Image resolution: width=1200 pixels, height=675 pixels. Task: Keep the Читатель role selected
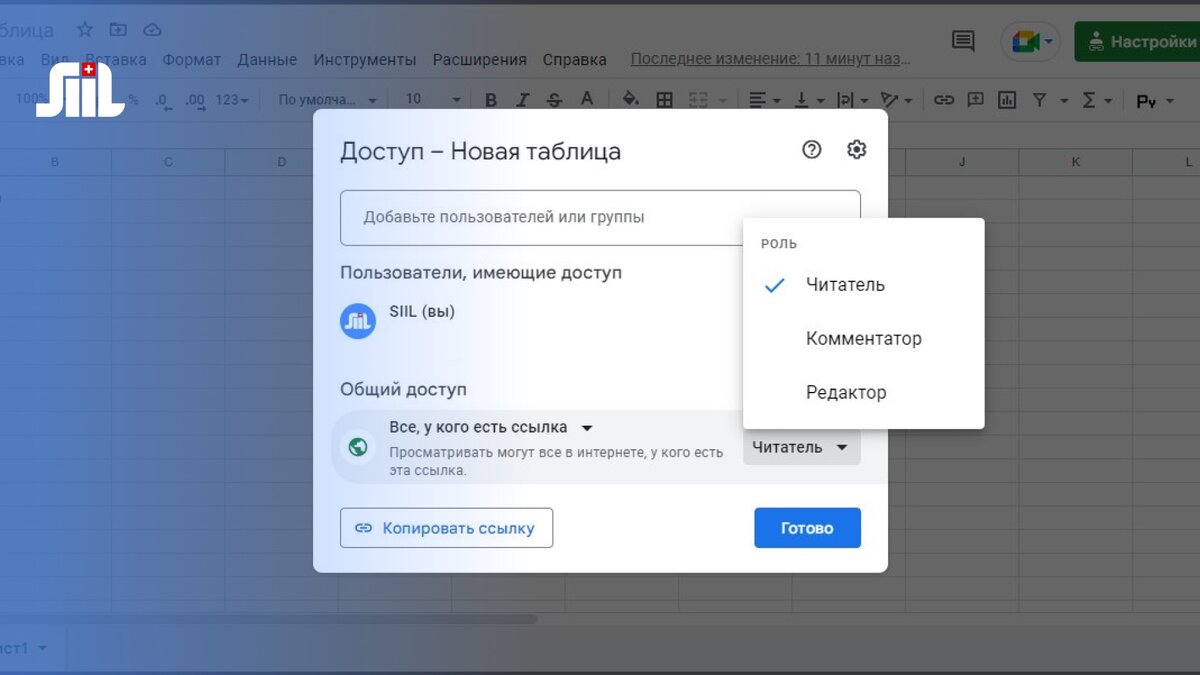coord(845,284)
